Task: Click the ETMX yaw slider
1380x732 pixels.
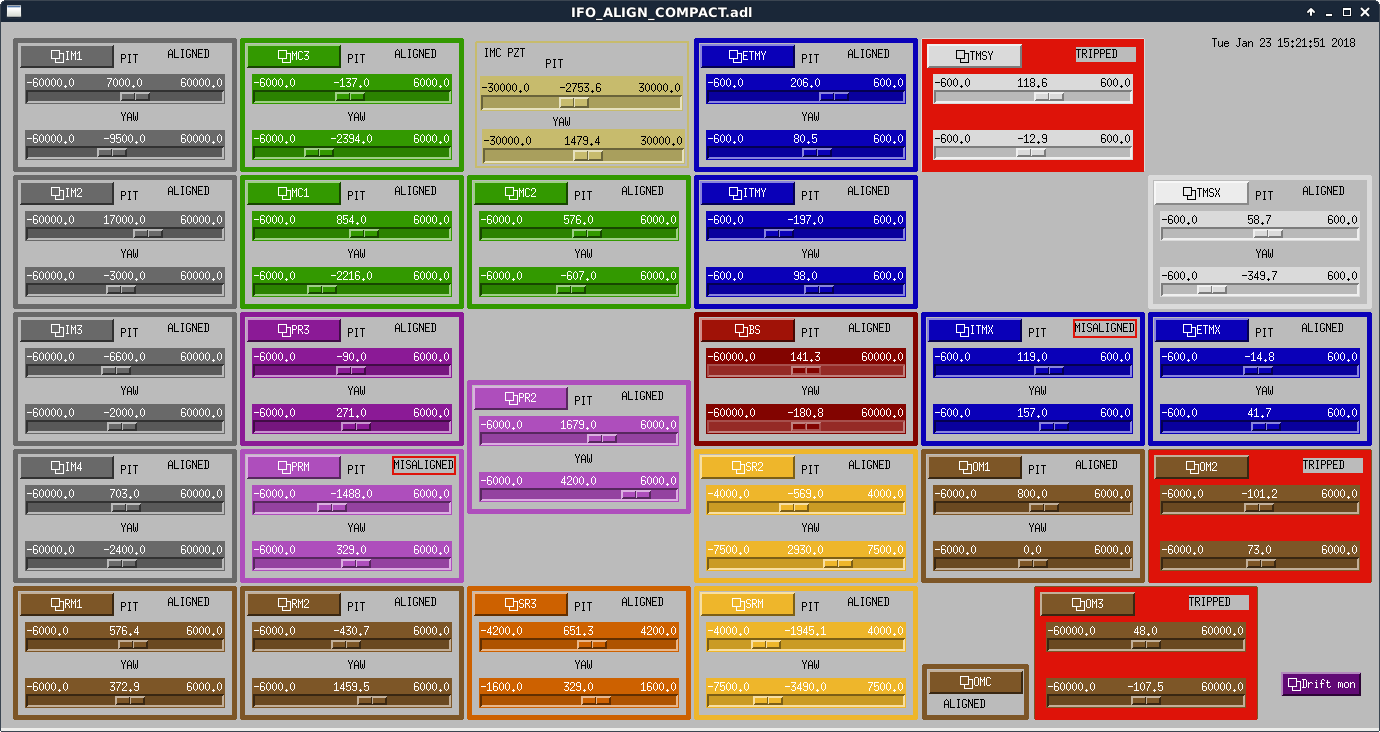Action: pos(1259,426)
